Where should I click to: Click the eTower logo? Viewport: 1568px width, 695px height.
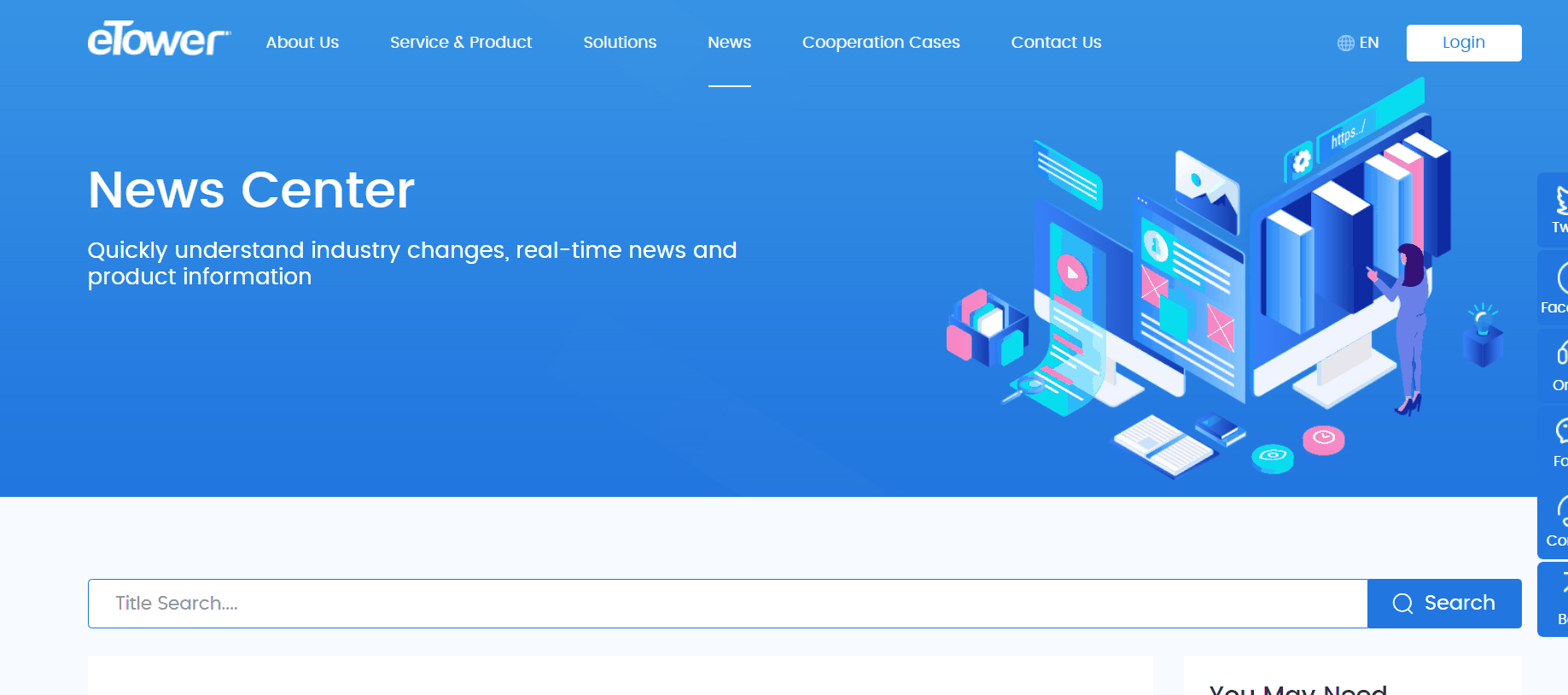pyautogui.click(x=159, y=40)
